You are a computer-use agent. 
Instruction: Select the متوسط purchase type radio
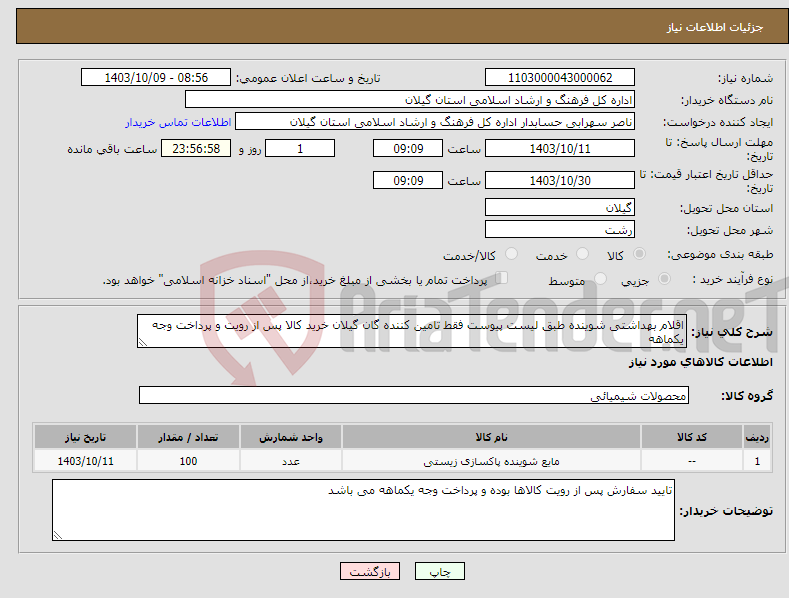(x=600, y=278)
